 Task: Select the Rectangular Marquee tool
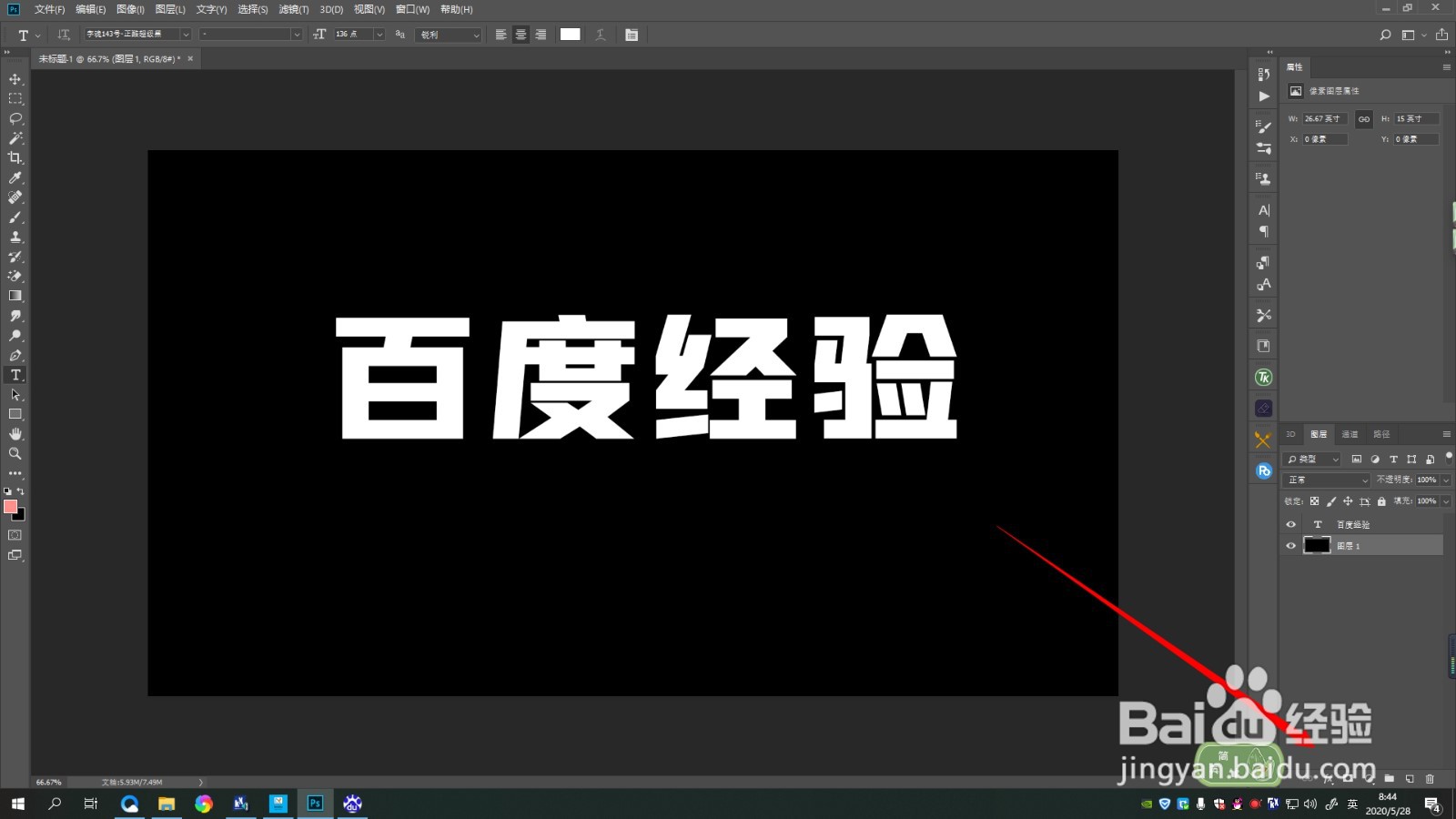point(15,98)
